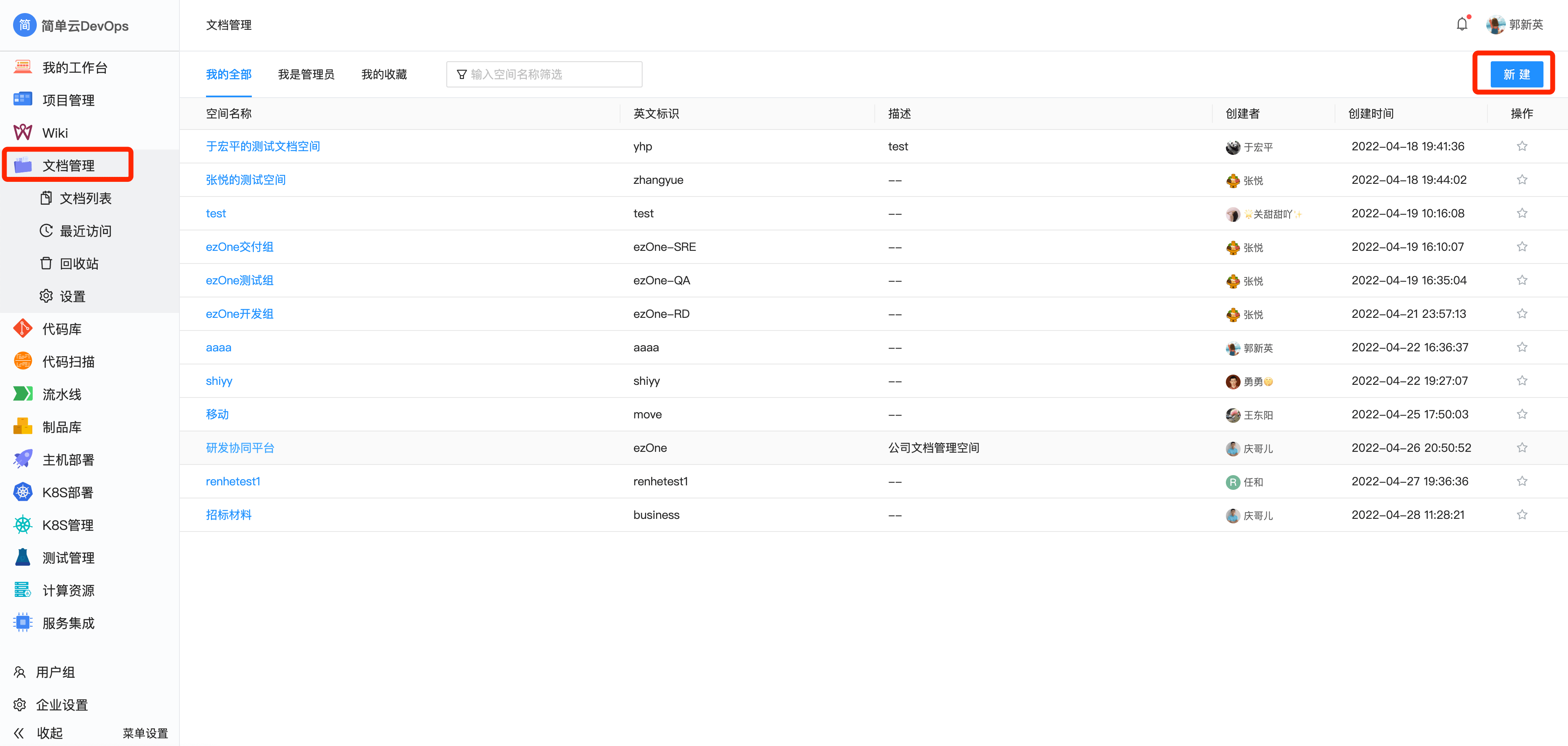This screenshot has height=746, width=1568.
Task: Open the 代码库 repository module
Action: (61, 329)
